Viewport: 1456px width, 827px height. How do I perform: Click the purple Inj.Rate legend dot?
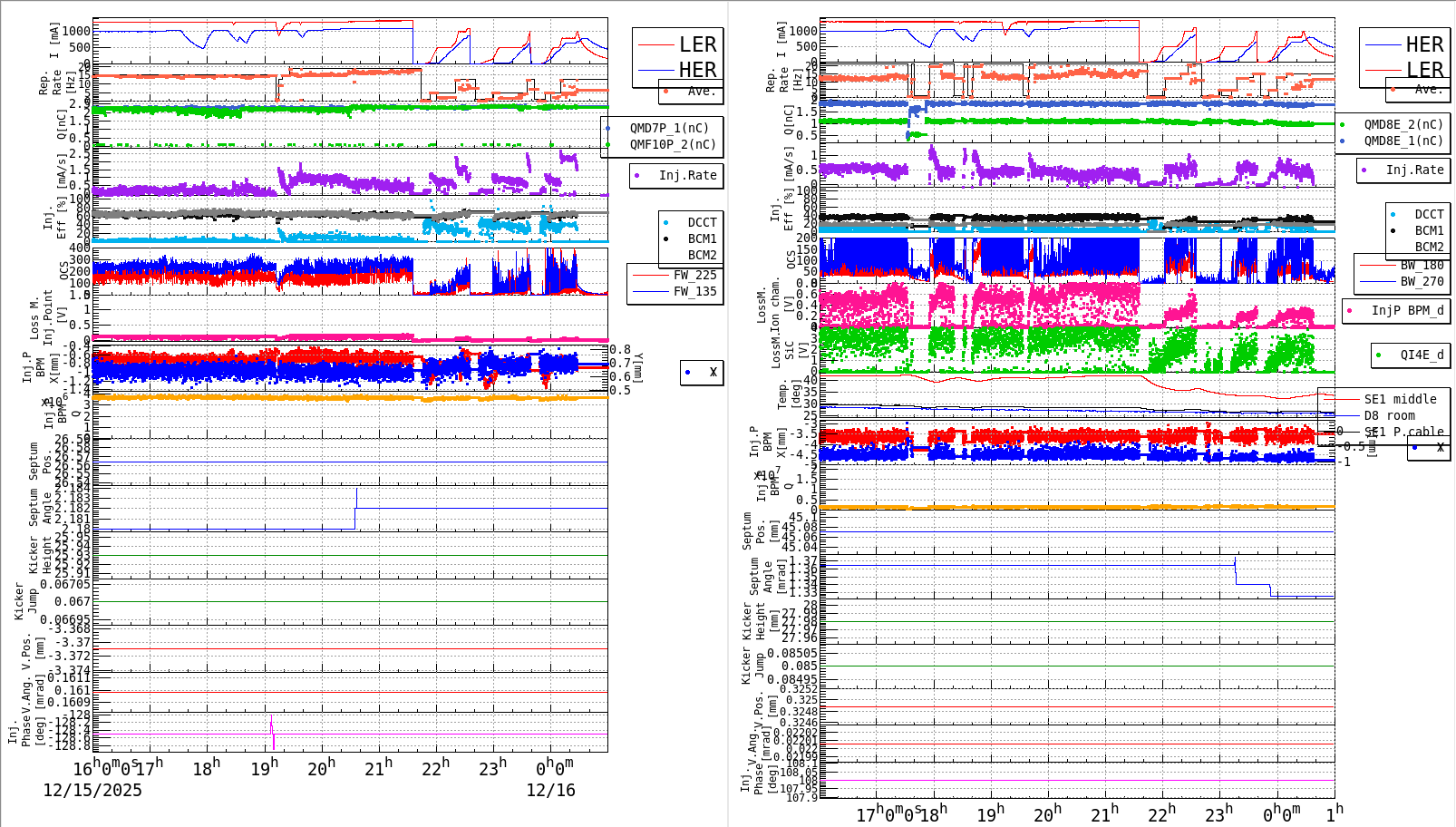click(638, 176)
